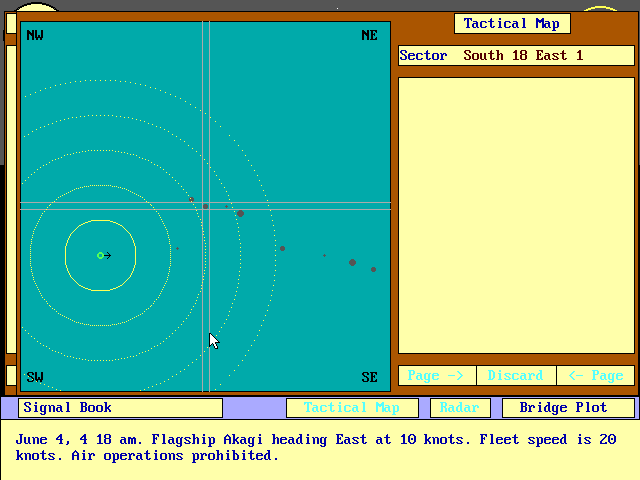Image resolution: width=640 pixels, height=480 pixels.
Task: Click the green flagship Akagi marker
Action: tap(100, 256)
